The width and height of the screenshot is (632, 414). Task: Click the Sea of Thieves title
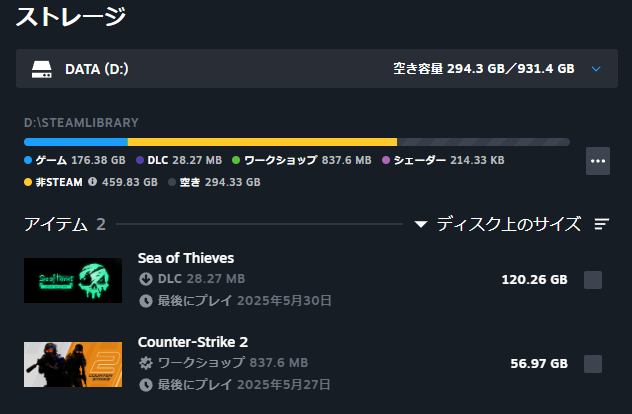pos(186,258)
